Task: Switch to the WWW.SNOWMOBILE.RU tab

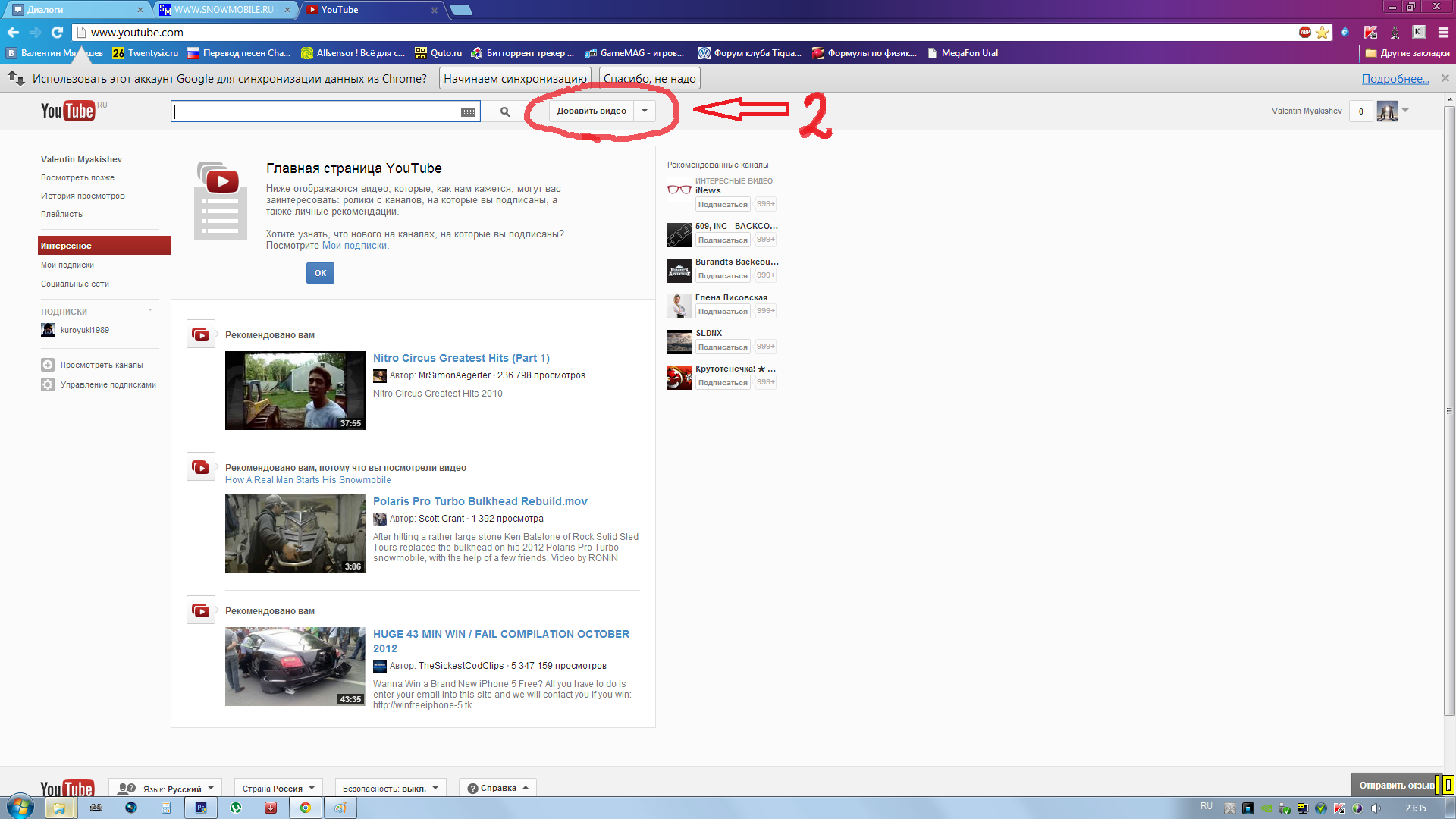Action: [x=224, y=10]
